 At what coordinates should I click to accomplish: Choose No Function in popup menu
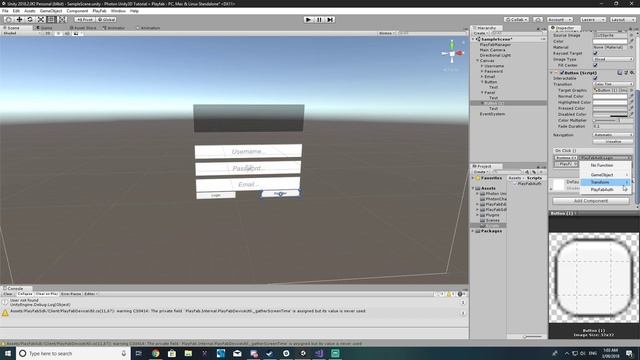click(606, 165)
